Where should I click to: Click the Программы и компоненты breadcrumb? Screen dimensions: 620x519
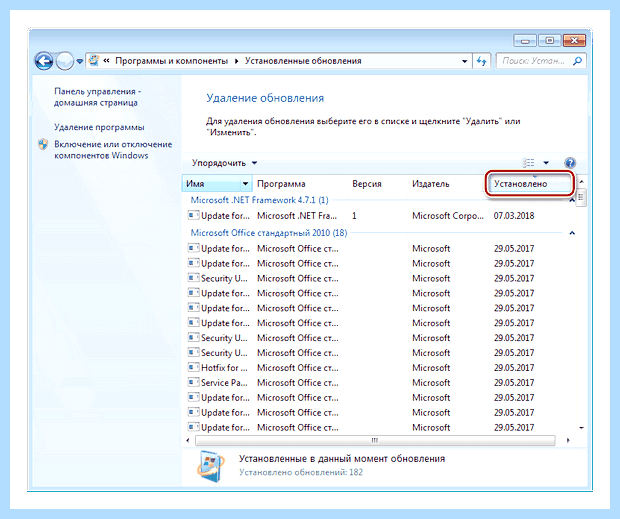[x=172, y=61]
